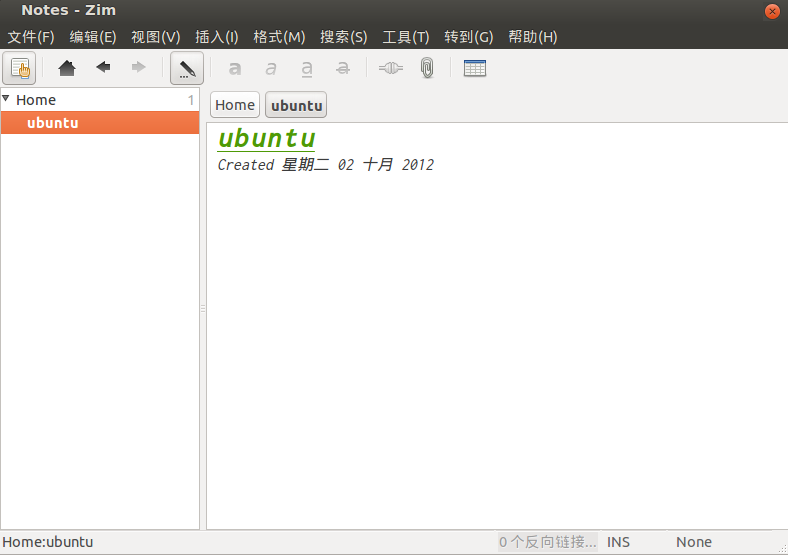The height and width of the screenshot is (555, 788).
Task: Toggle the editable pencil button
Action: click(187, 68)
